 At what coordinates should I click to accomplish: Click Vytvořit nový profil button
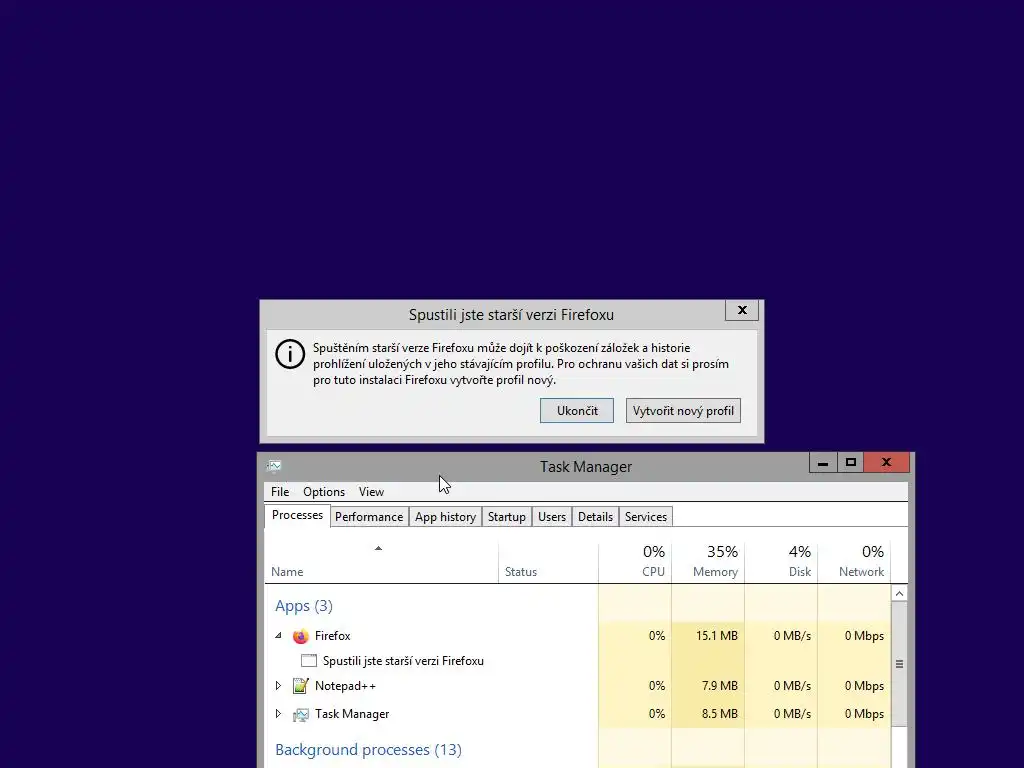pyautogui.click(x=683, y=411)
